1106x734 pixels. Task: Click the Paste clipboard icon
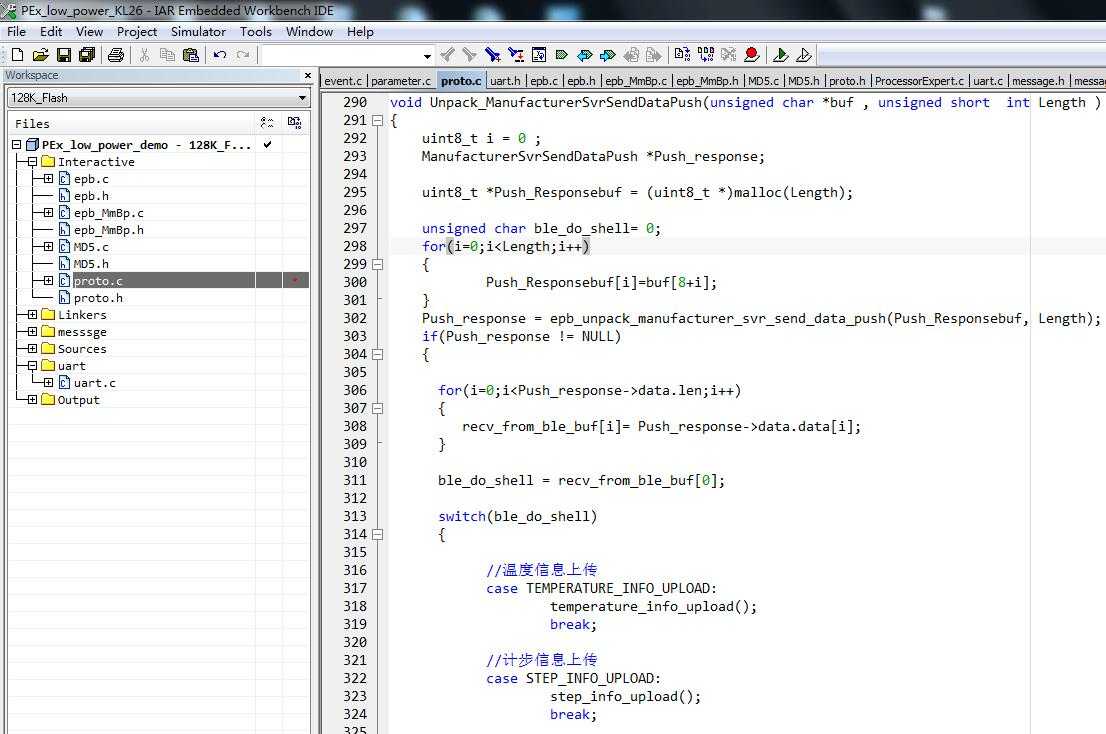click(190, 54)
